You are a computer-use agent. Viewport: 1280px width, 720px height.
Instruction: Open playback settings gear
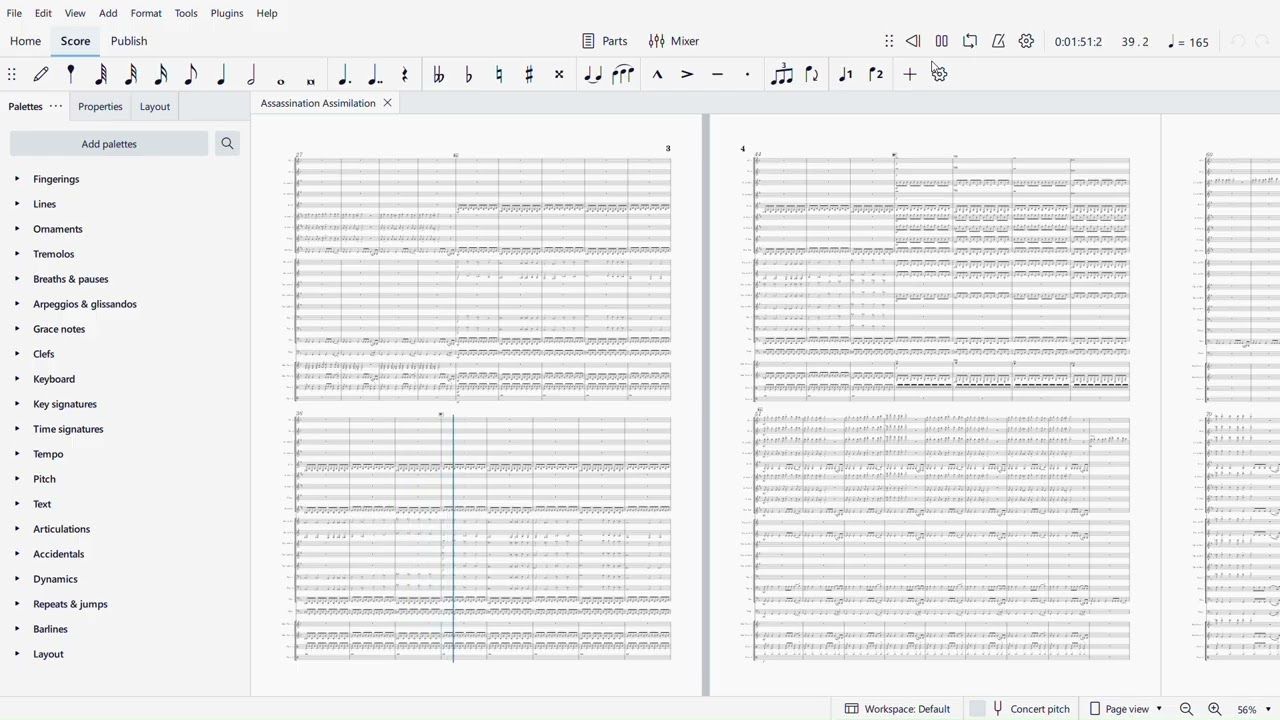coord(1026,41)
